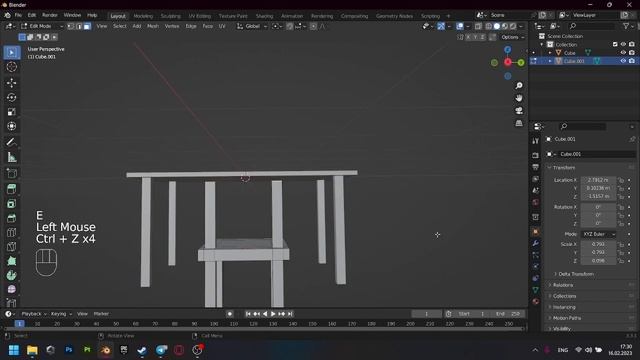Open the Mesh menu in viewport header

[x=153, y=26]
